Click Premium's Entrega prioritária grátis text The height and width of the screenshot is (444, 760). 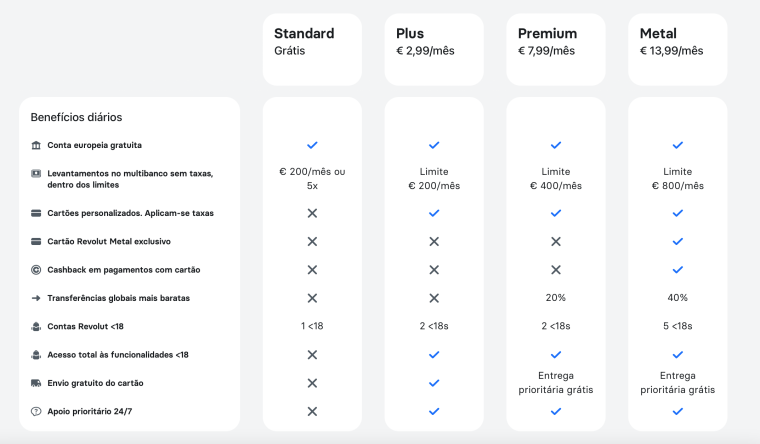pyautogui.click(x=556, y=383)
